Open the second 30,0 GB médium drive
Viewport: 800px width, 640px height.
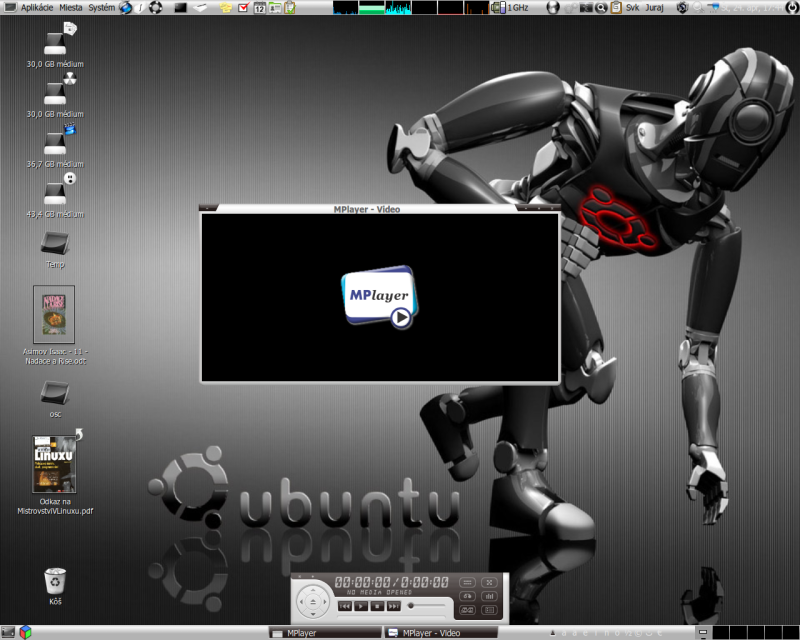(x=55, y=96)
